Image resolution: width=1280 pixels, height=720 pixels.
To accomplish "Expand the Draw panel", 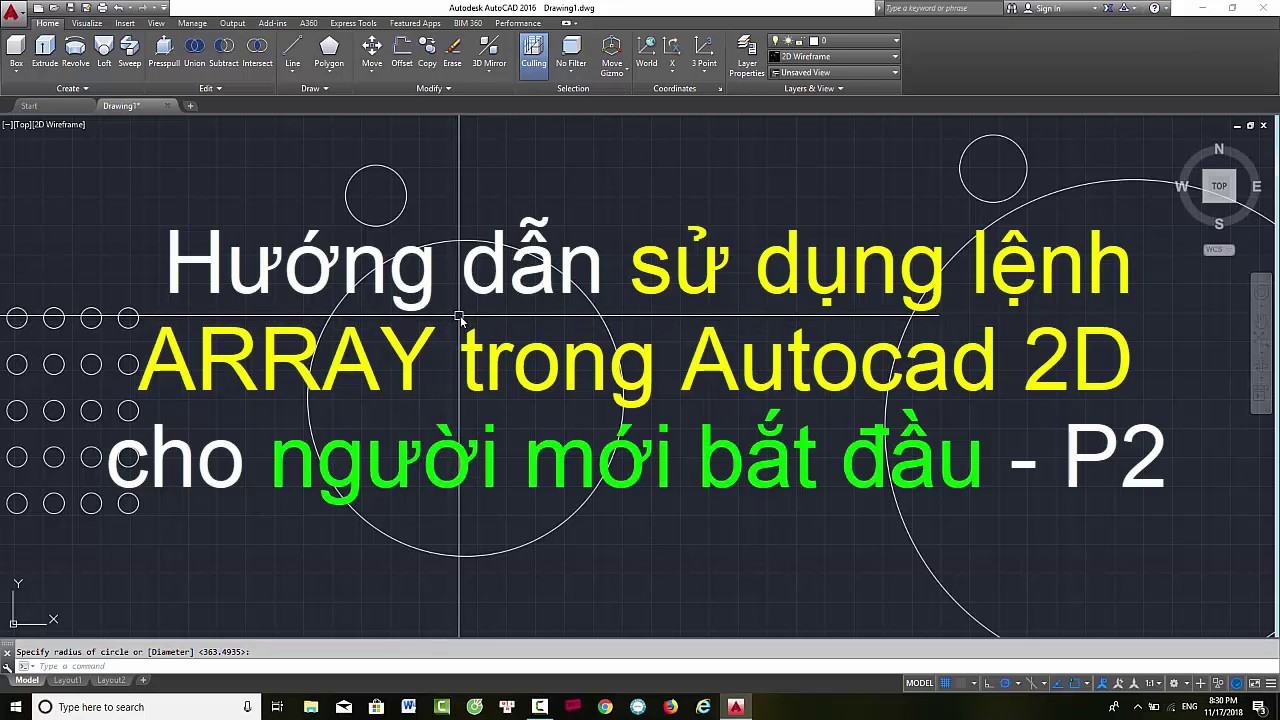I will [x=314, y=88].
